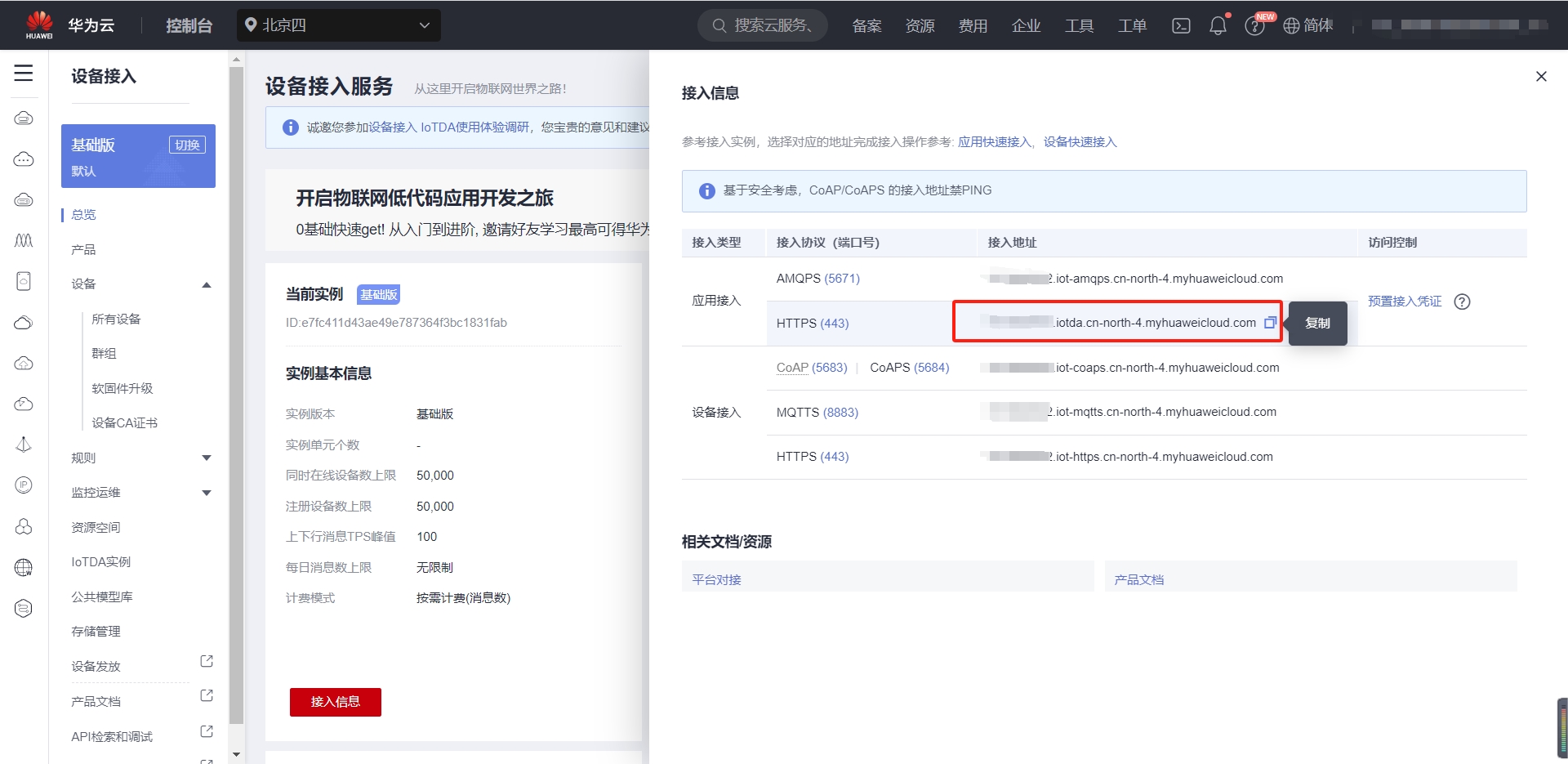Click the AMQPS (5671) protocol entry
Image resolution: width=1568 pixels, height=764 pixels.
pos(818,279)
